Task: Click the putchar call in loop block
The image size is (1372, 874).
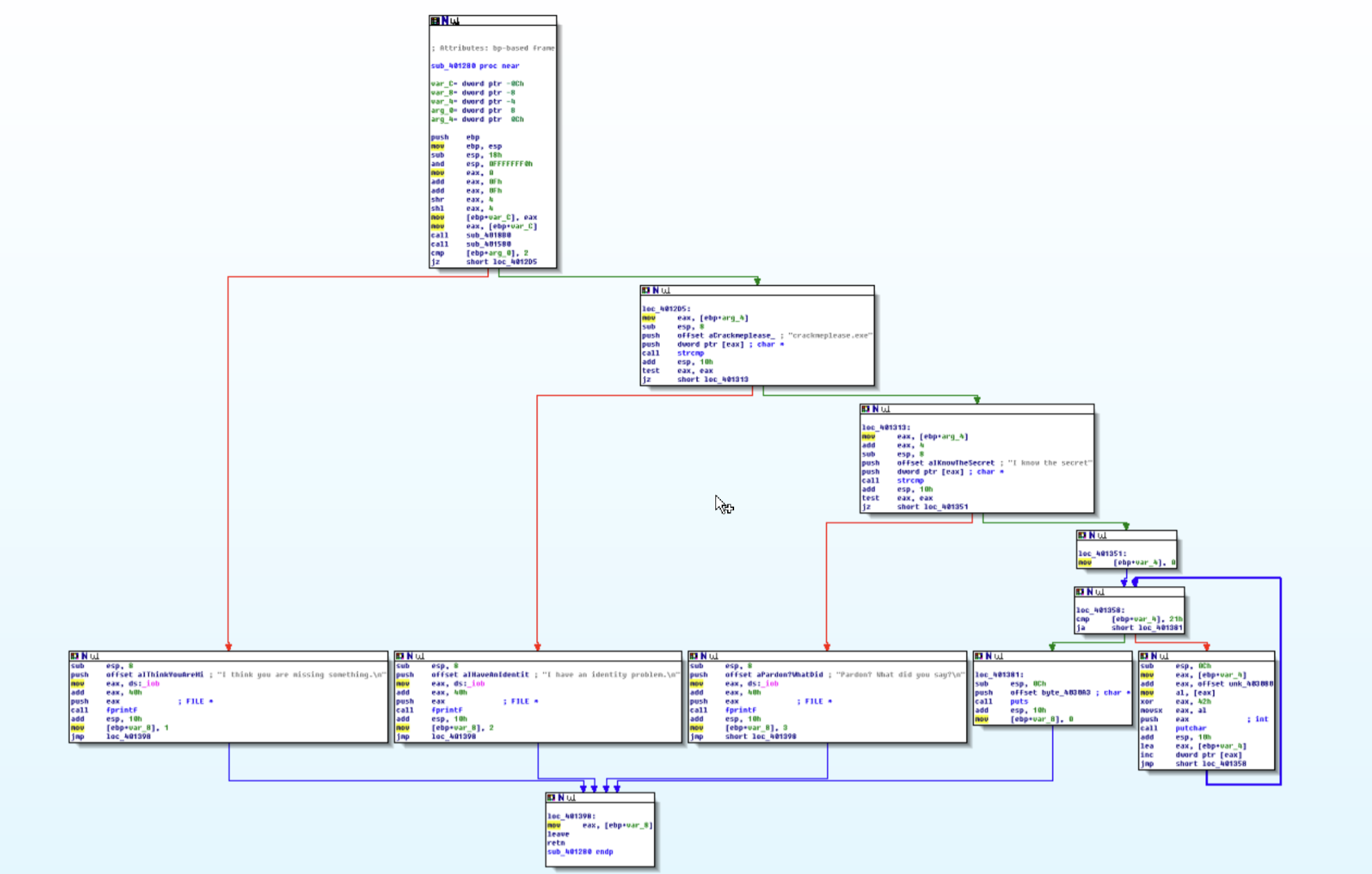Action: [1190, 728]
